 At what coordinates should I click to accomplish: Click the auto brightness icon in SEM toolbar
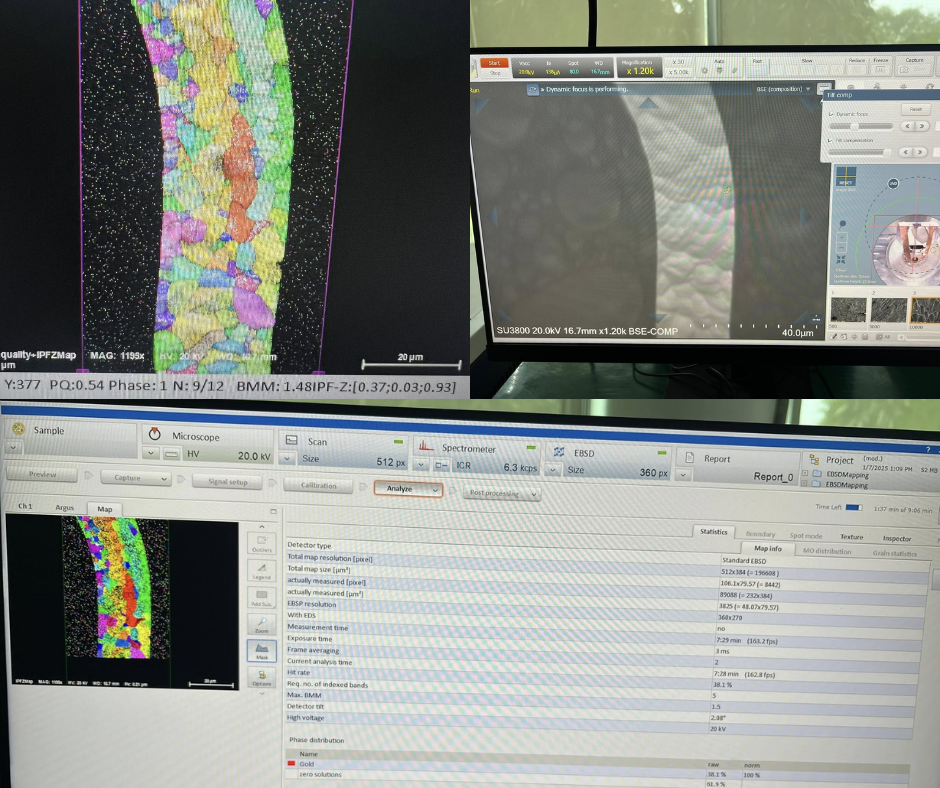(704, 71)
